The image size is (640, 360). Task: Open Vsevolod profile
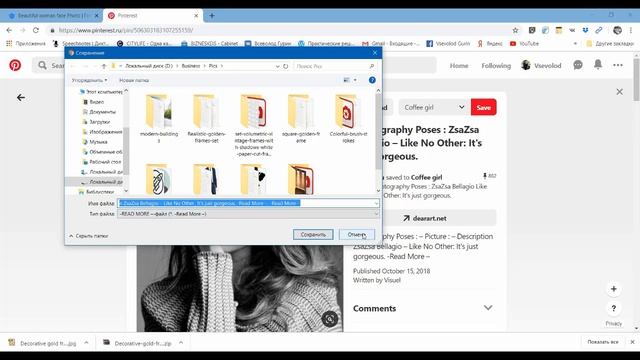541,65
